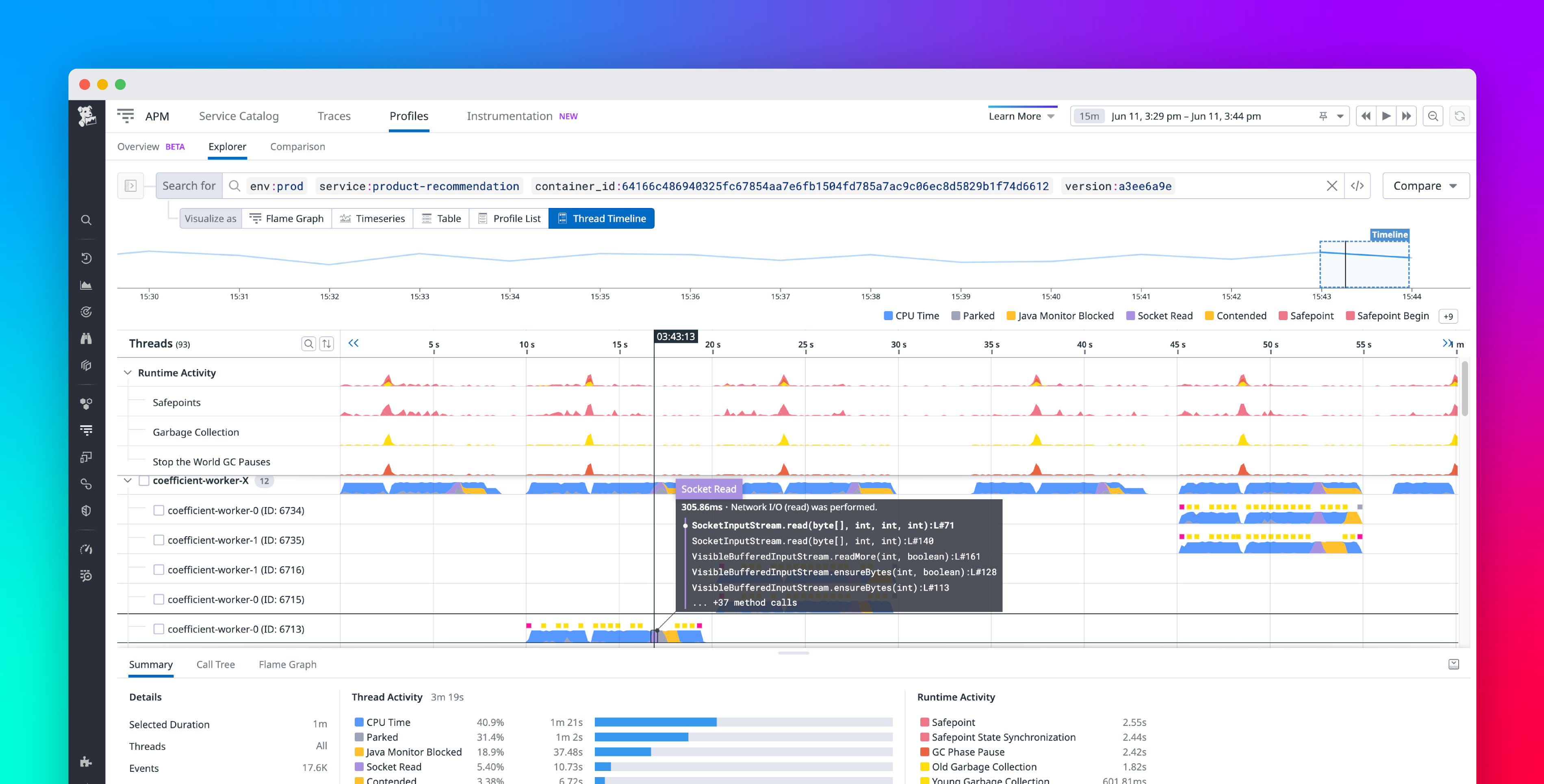Open the Call Tree tab
This screenshot has height=784, width=1544.
click(x=216, y=664)
